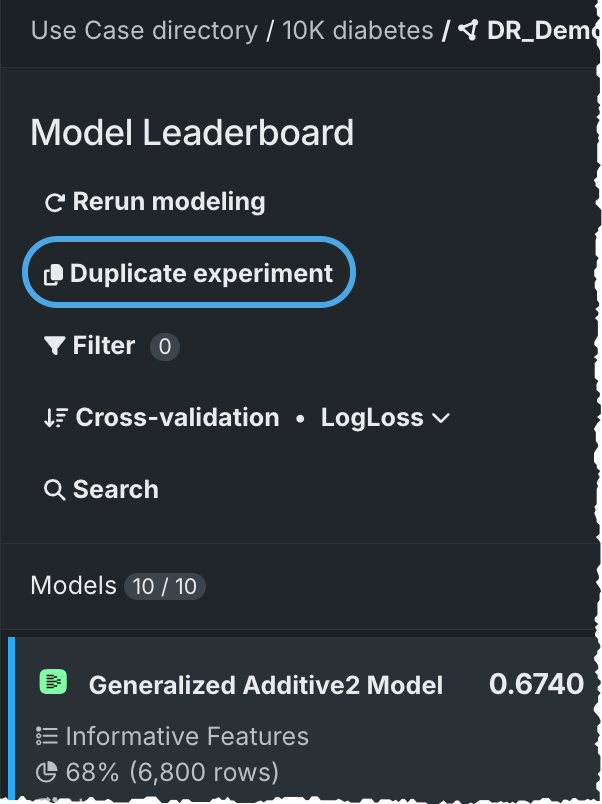Click the 0.6740 LogLoss score value
This screenshot has width=602, height=804.
pos(536,684)
